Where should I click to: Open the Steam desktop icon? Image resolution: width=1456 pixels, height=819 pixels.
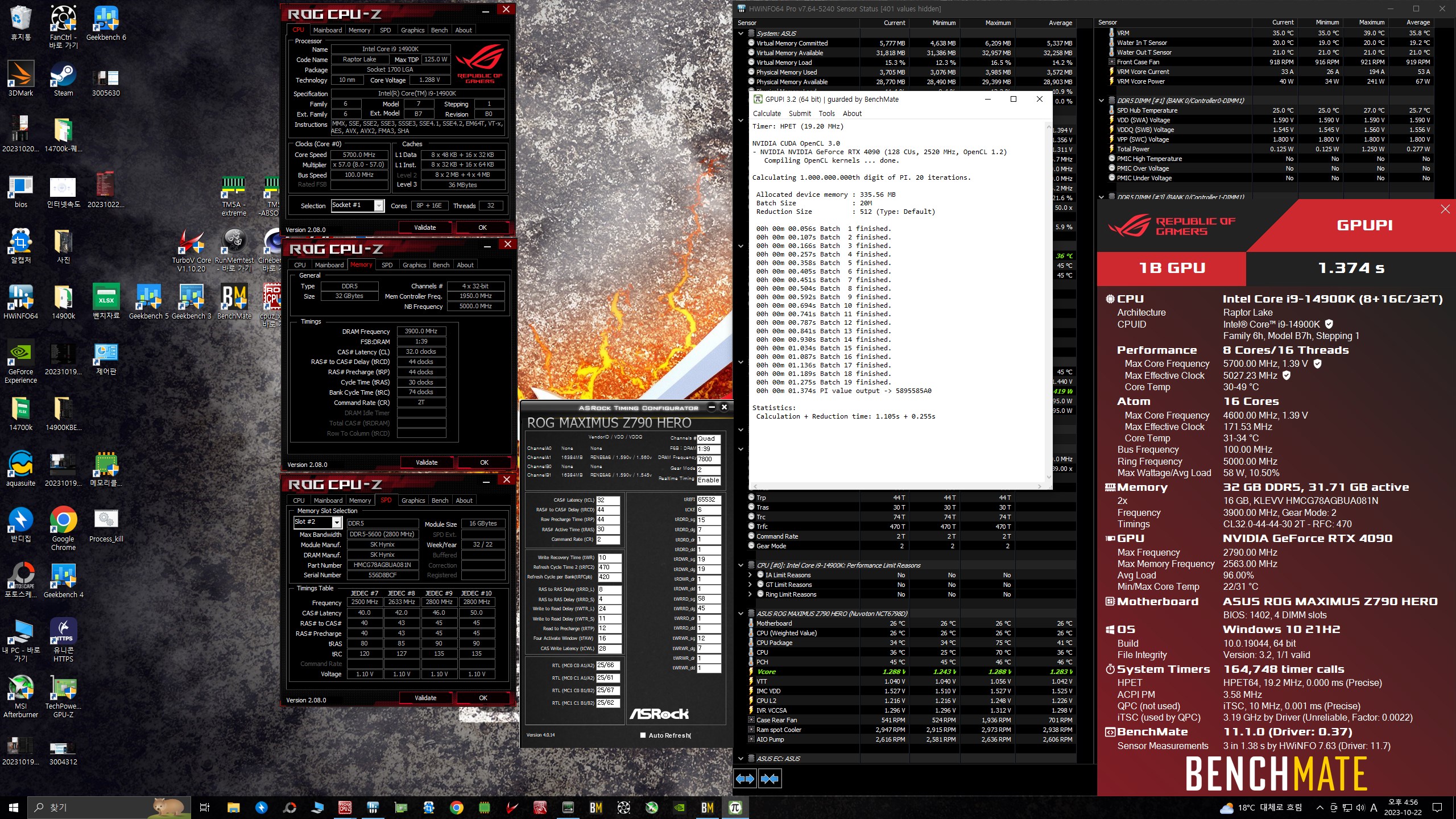click(63, 79)
